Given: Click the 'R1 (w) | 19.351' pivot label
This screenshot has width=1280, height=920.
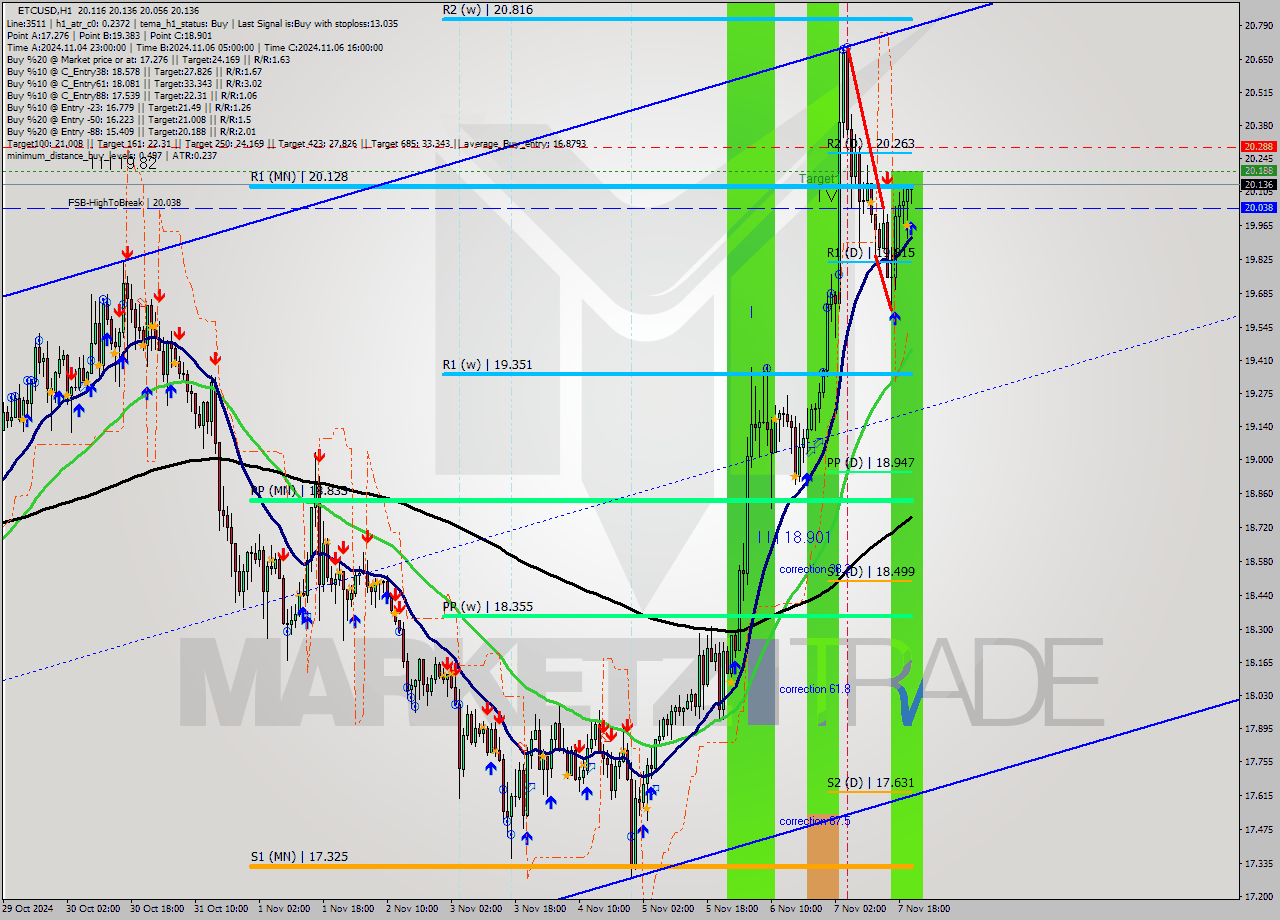Looking at the screenshot, I should click(x=487, y=365).
